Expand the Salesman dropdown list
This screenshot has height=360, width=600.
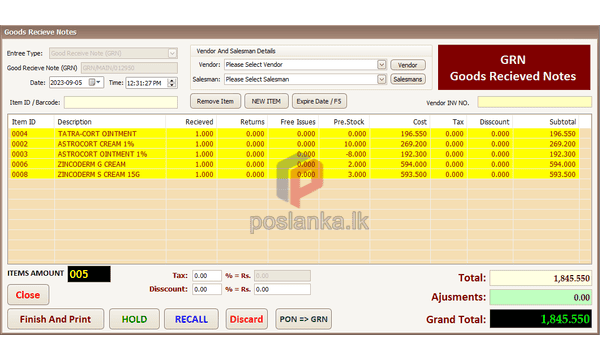tap(382, 79)
